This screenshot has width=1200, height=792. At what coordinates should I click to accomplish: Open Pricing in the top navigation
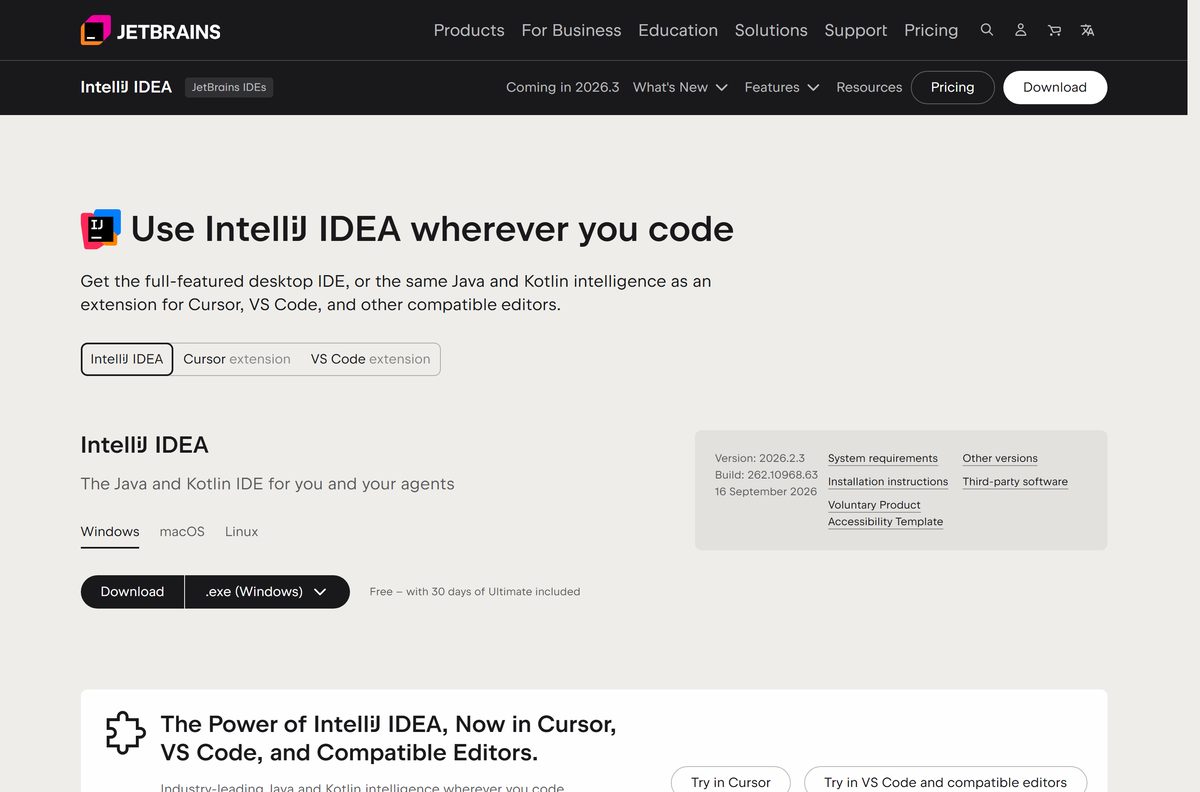pyautogui.click(x=931, y=30)
